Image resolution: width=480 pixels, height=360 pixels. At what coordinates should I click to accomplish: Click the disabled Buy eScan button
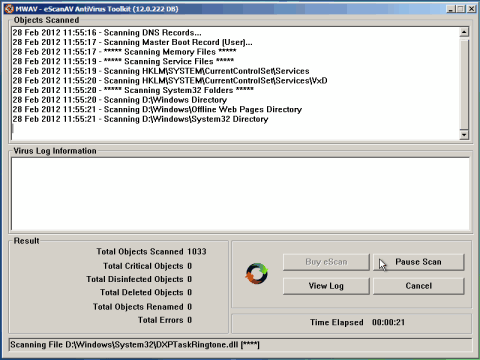tap(326, 262)
